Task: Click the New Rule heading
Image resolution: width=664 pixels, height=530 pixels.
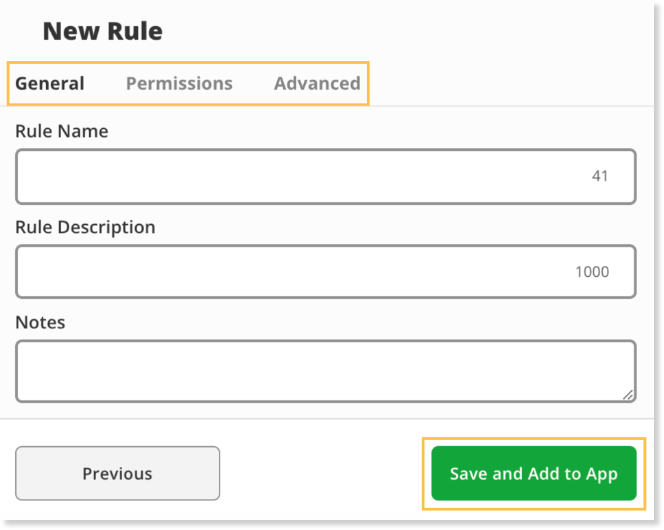Action: point(103,31)
